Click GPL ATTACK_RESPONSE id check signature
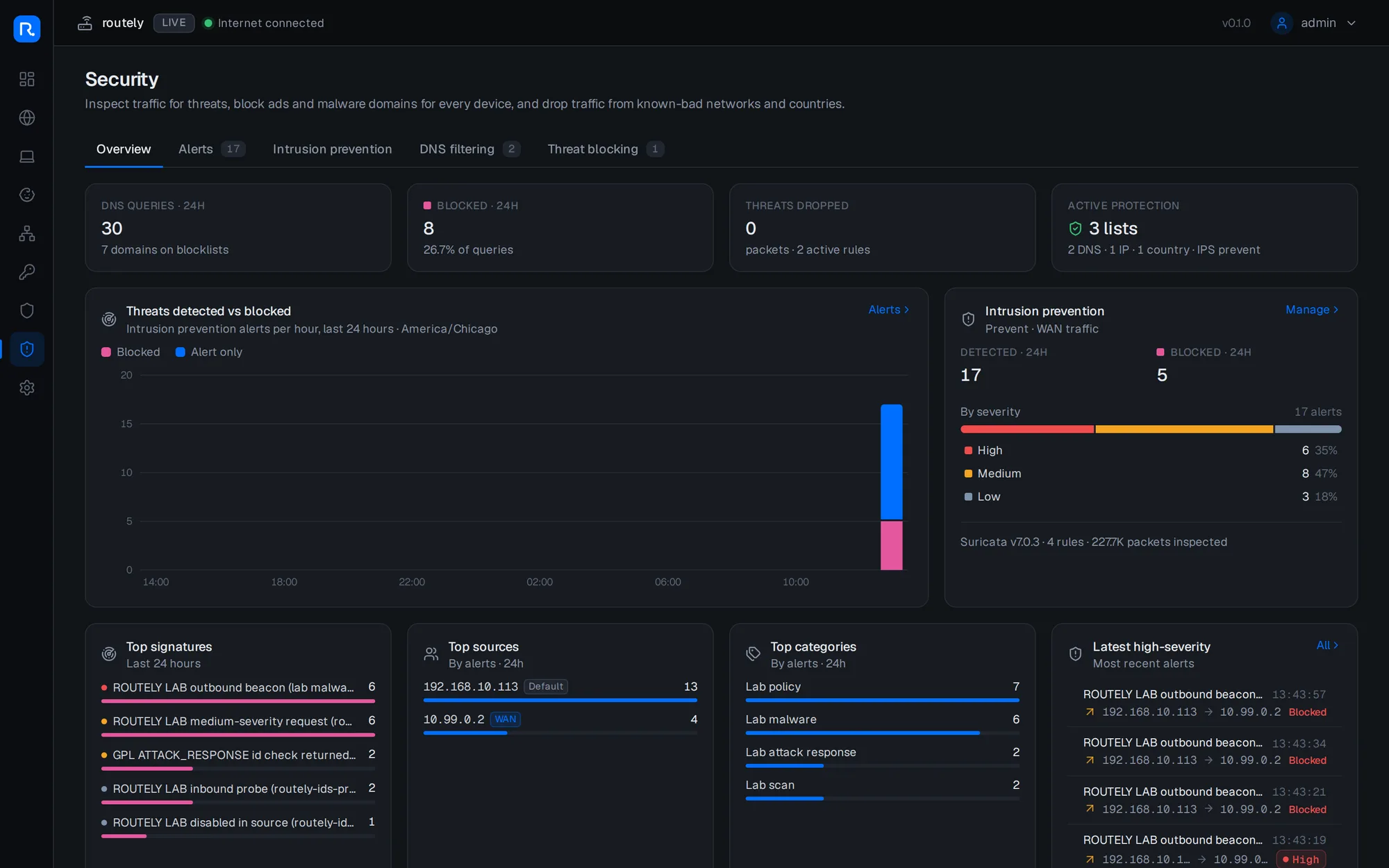Image resolution: width=1389 pixels, height=868 pixels. click(x=238, y=759)
